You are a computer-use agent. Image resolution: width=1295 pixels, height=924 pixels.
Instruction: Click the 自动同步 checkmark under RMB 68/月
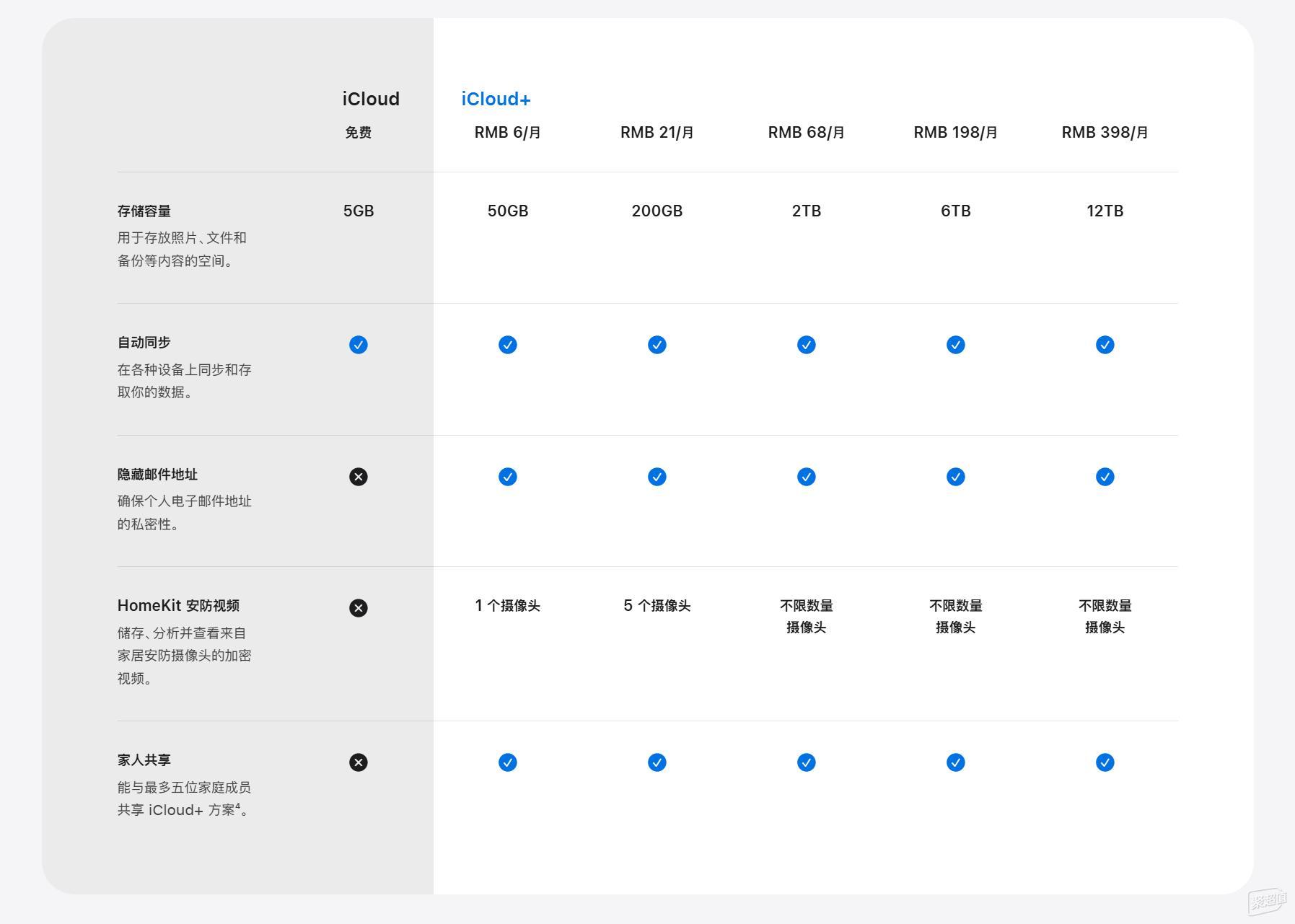coord(807,345)
